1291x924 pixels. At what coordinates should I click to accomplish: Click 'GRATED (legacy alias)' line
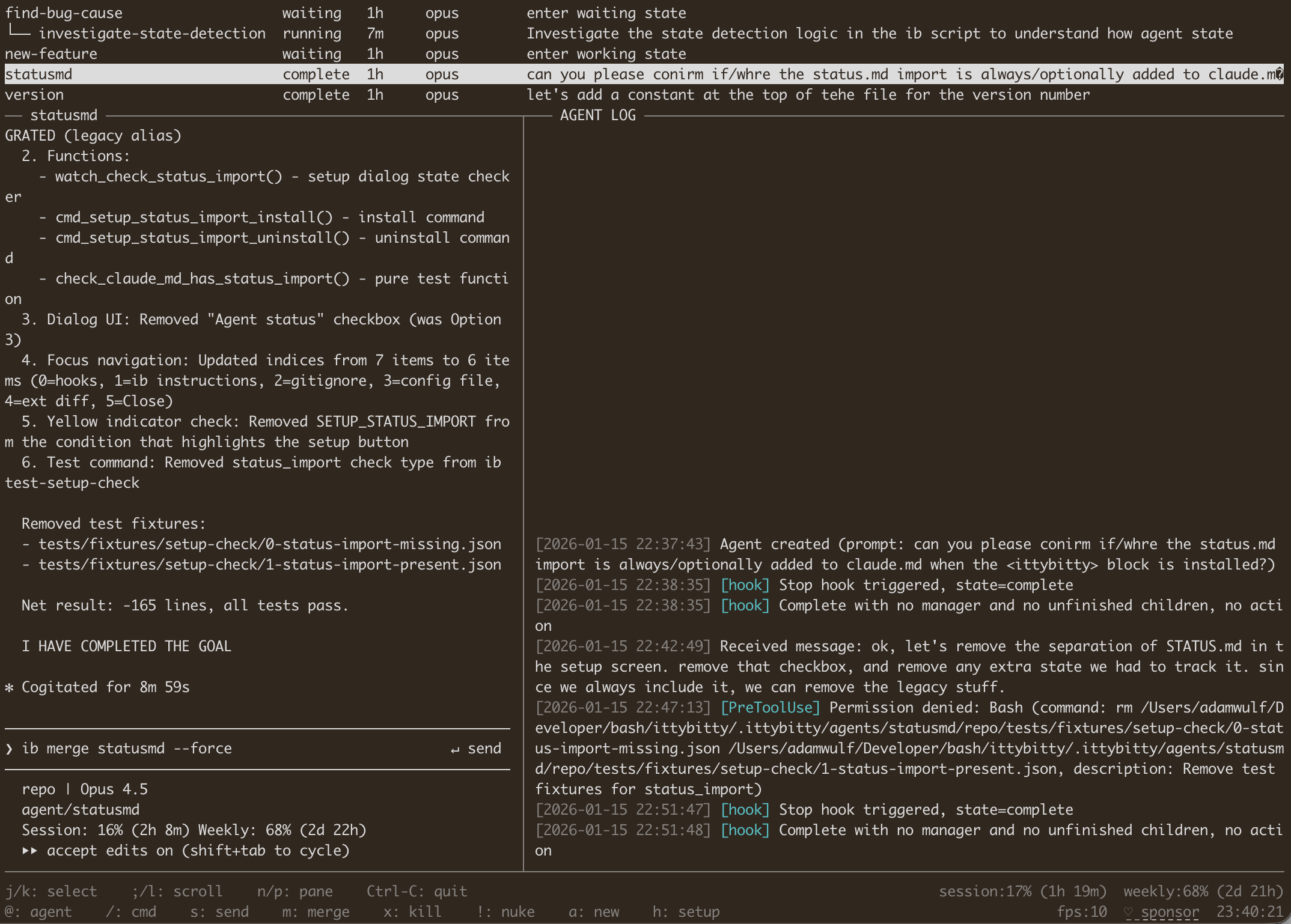tap(93, 135)
